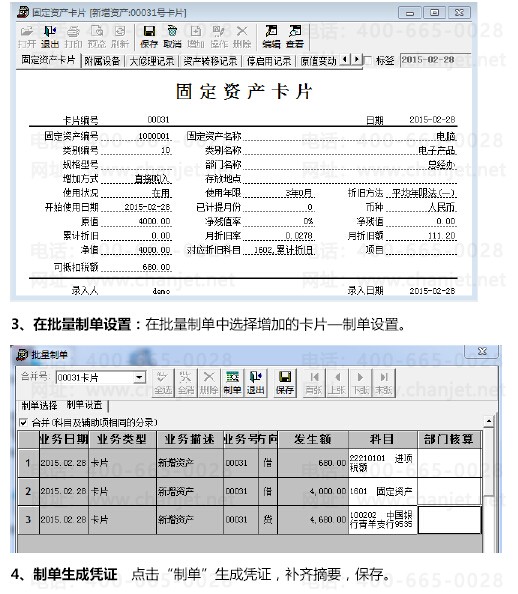Switch to the 制单设置 tab
Image resolution: width=518 pixels, height=594 pixels.
[85, 405]
